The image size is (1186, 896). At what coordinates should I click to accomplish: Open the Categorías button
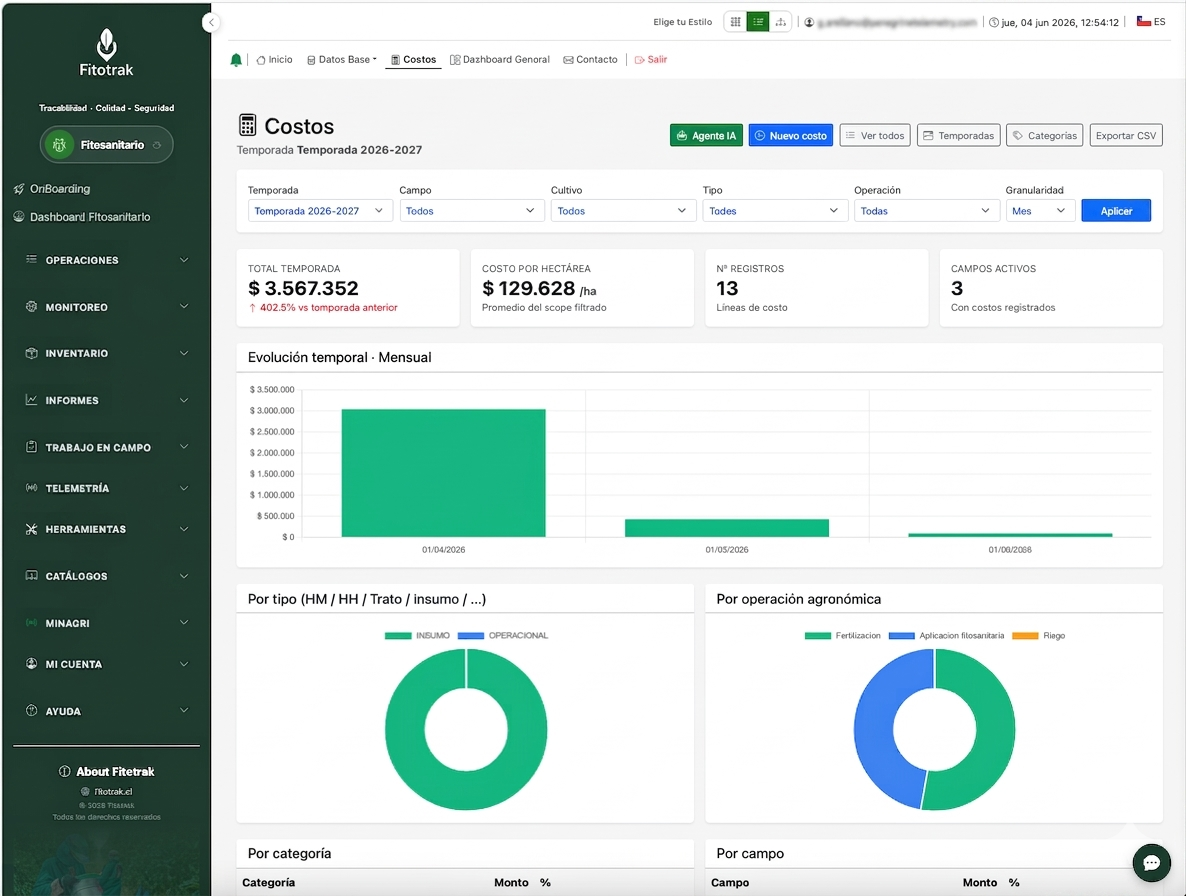[x=1045, y=135]
